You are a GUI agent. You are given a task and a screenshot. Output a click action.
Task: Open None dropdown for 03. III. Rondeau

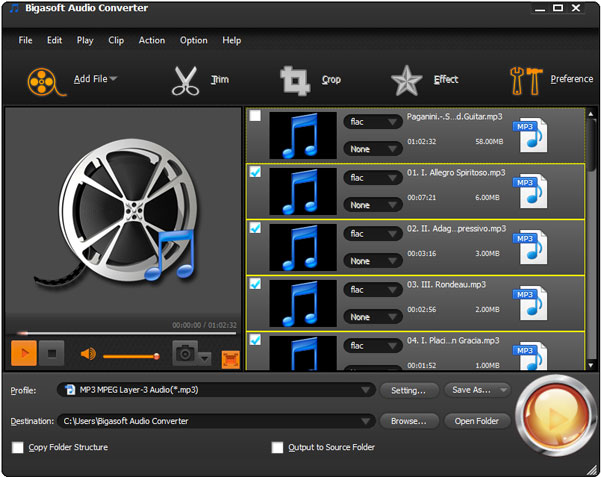(x=373, y=317)
